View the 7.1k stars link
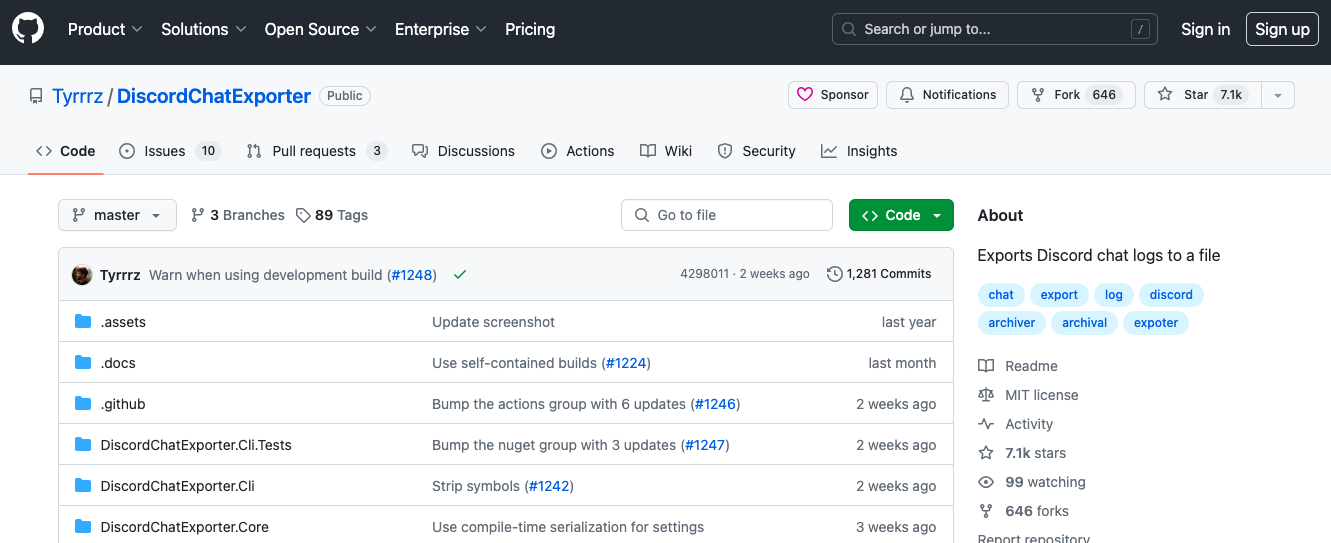The height and width of the screenshot is (543, 1331). (x=1022, y=453)
